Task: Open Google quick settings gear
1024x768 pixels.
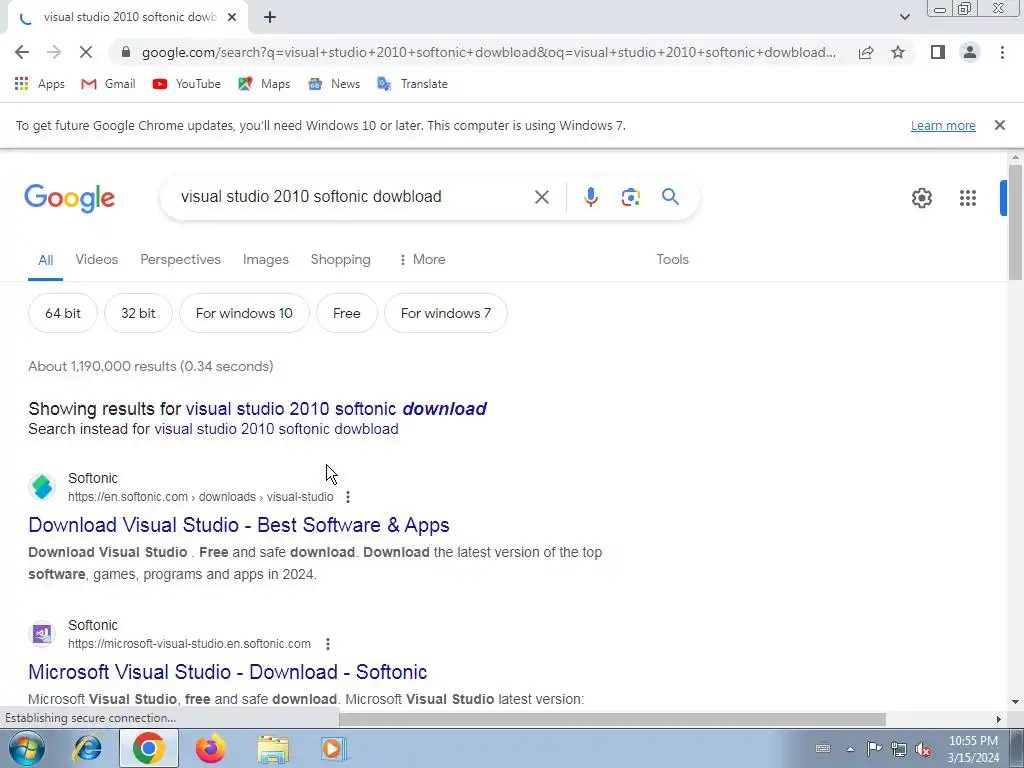Action: tap(921, 198)
